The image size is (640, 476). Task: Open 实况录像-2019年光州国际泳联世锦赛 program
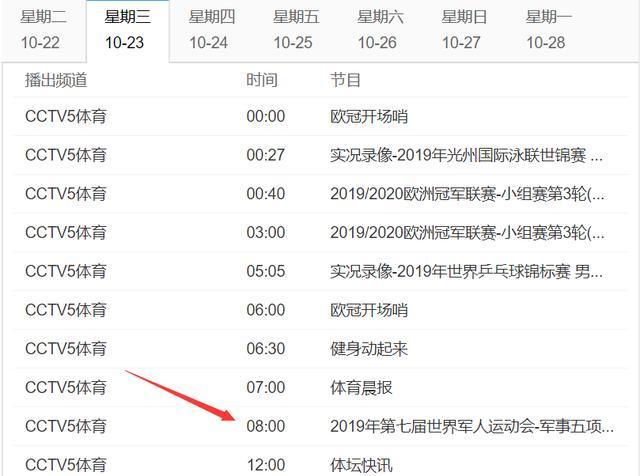(466, 155)
